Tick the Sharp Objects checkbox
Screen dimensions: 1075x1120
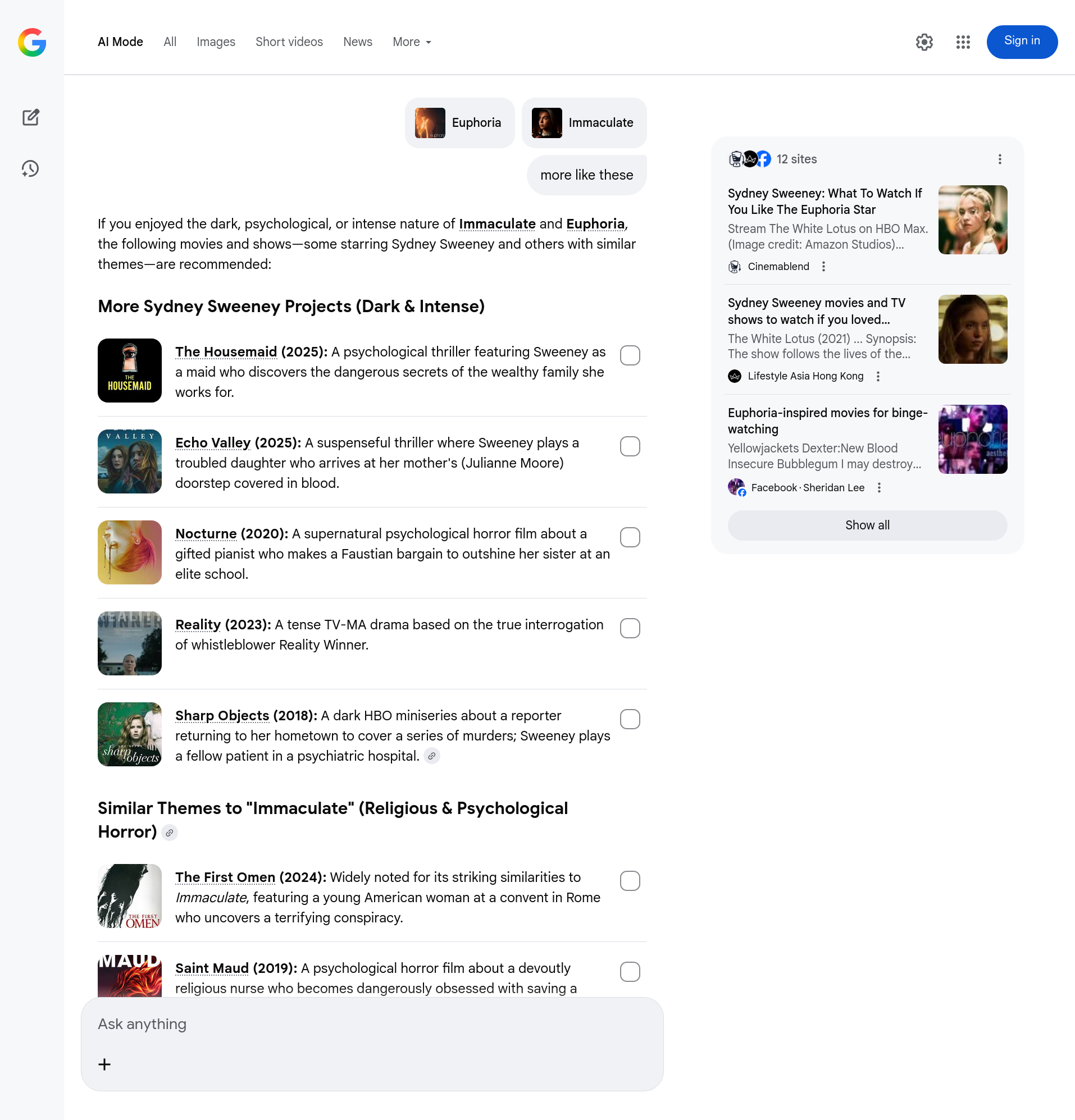(630, 719)
